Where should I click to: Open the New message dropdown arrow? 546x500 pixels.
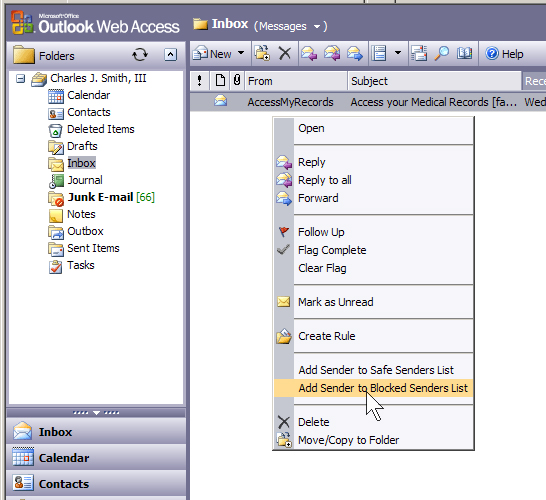[x=241, y=53]
